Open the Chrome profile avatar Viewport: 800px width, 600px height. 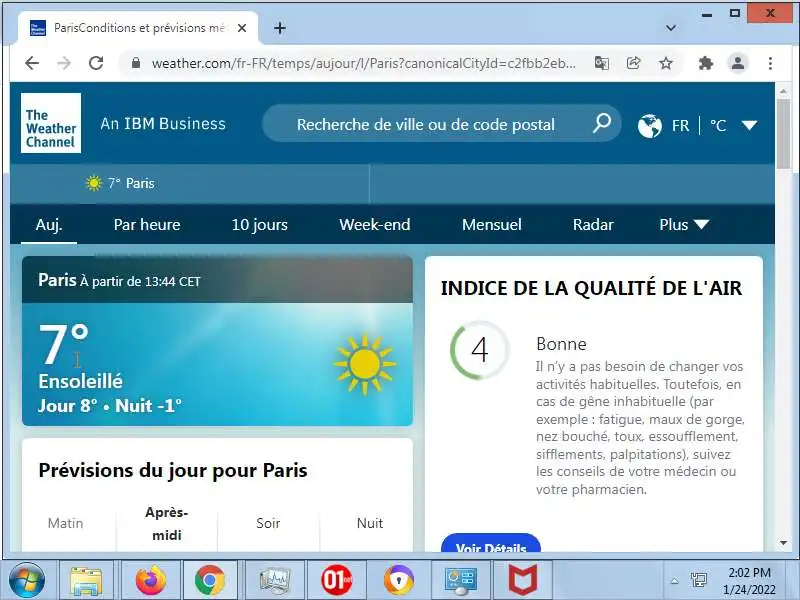738,63
